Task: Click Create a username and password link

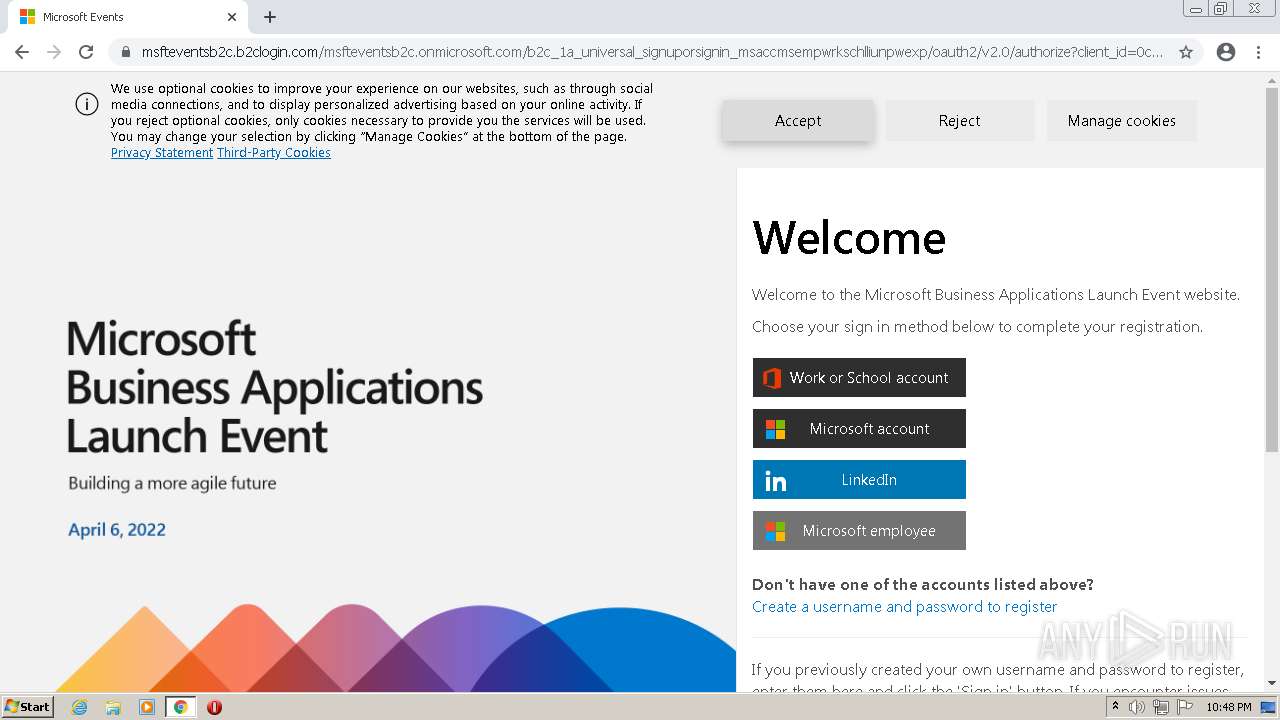Action: (x=904, y=607)
